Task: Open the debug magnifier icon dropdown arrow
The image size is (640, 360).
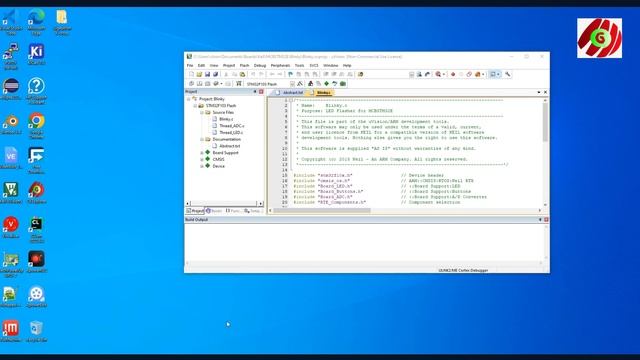Action: [x=444, y=74]
